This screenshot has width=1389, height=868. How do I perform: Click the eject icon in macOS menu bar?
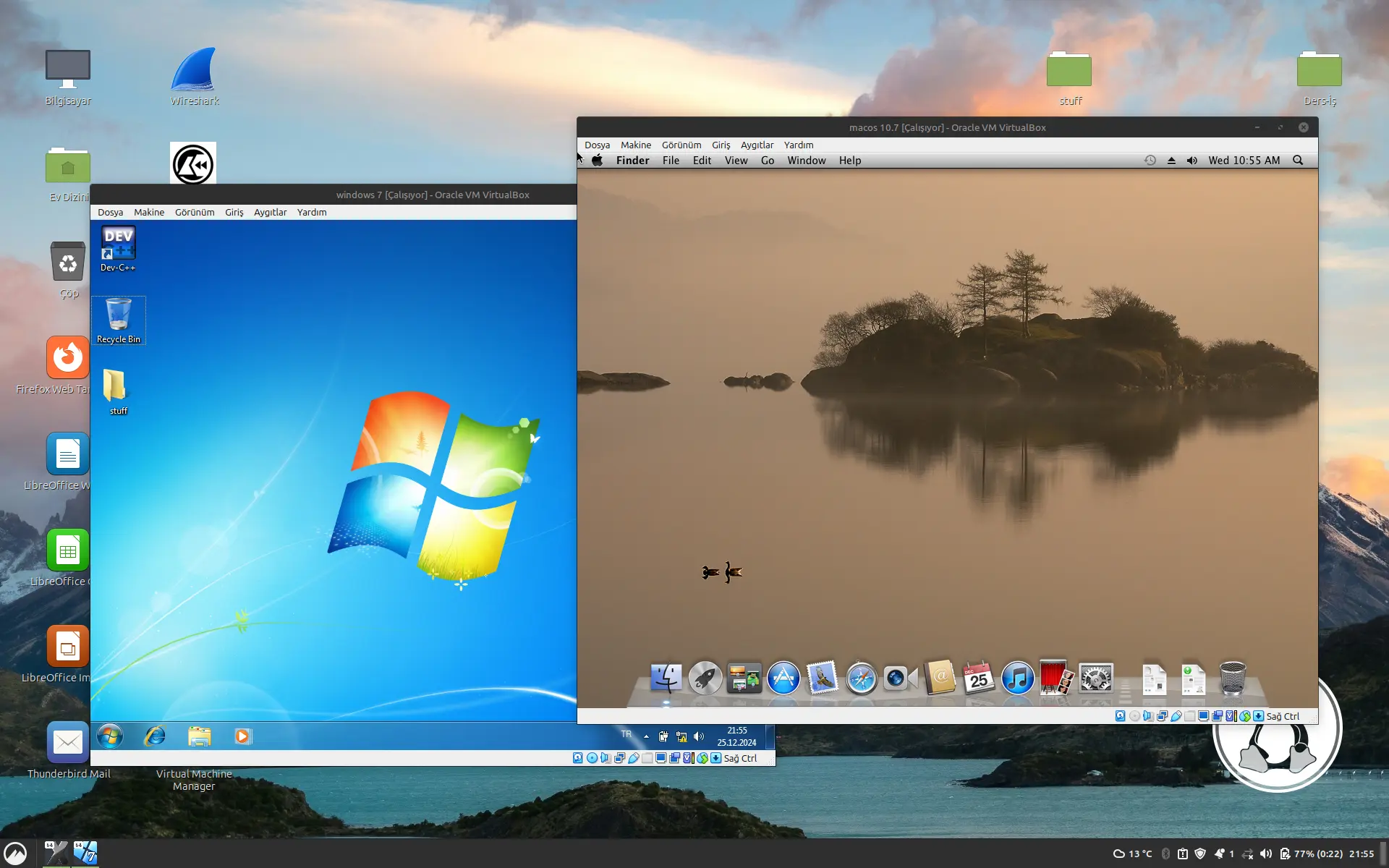(x=1171, y=161)
